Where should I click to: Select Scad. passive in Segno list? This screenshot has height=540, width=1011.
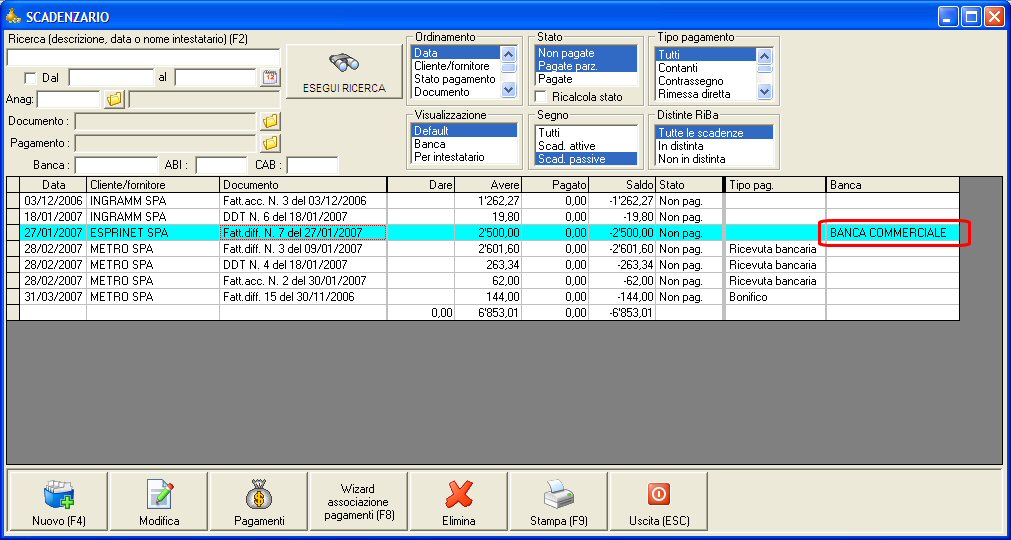586,159
